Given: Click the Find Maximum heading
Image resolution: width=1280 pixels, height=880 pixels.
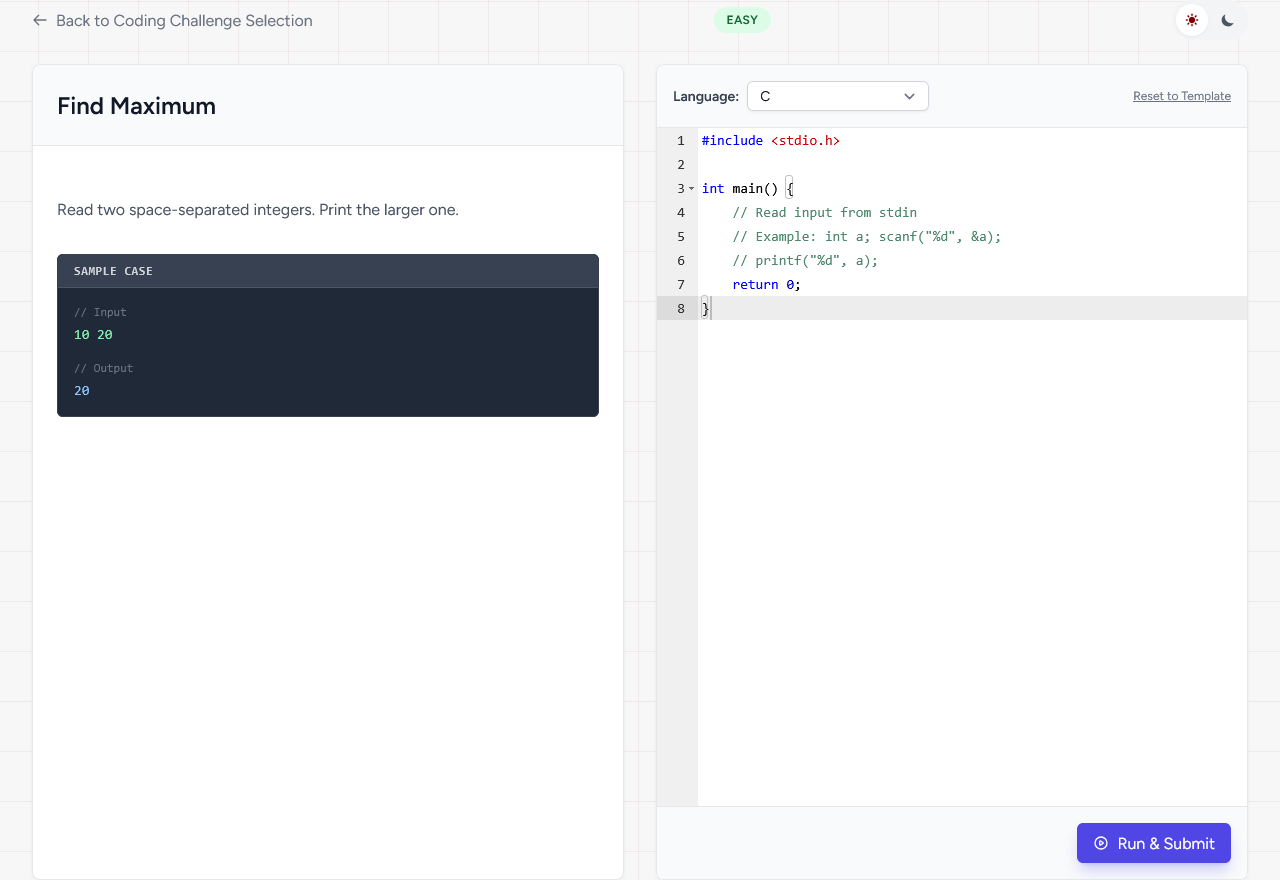Looking at the screenshot, I should 137,106.
